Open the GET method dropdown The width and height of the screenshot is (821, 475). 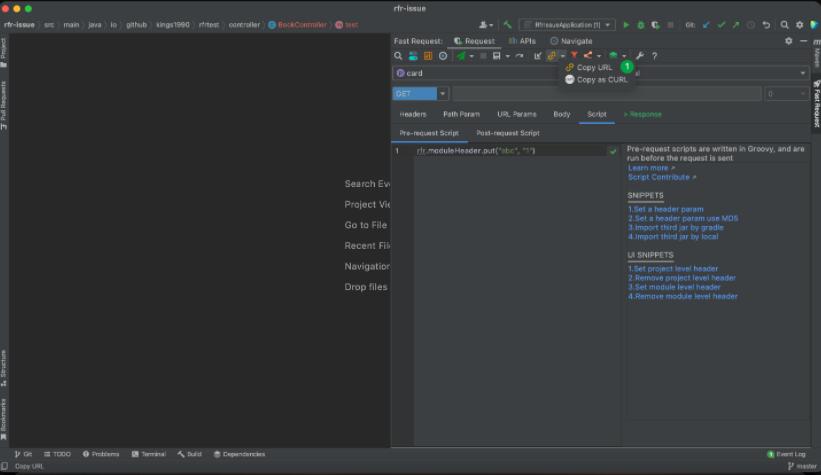click(443, 94)
